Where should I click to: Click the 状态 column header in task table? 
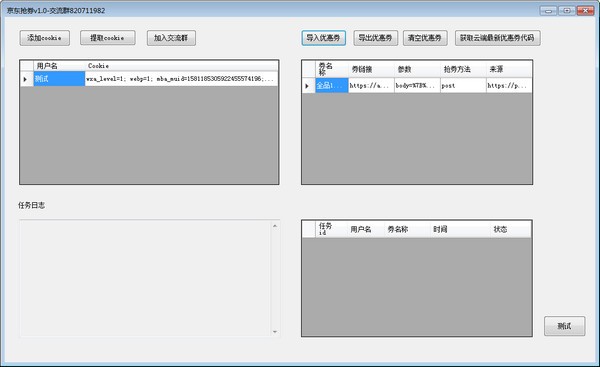pos(510,229)
